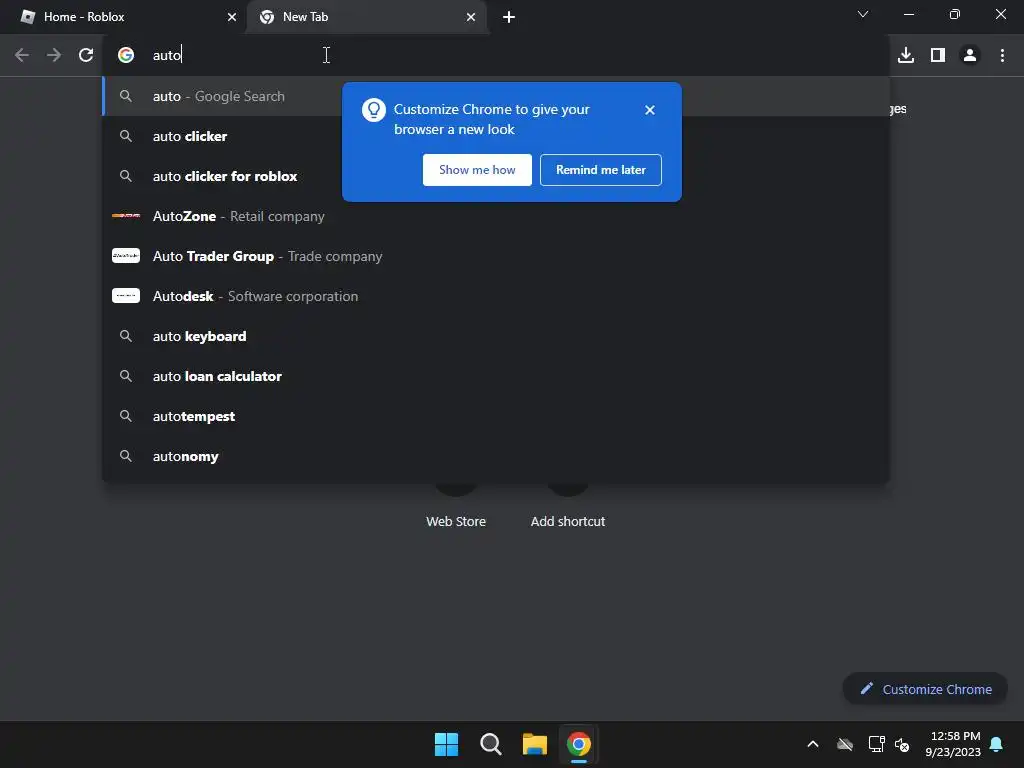Viewport: 1024px width, 768px height.
Task: Click the Chrome taskbar icon
Action: [x=579, y=744]
